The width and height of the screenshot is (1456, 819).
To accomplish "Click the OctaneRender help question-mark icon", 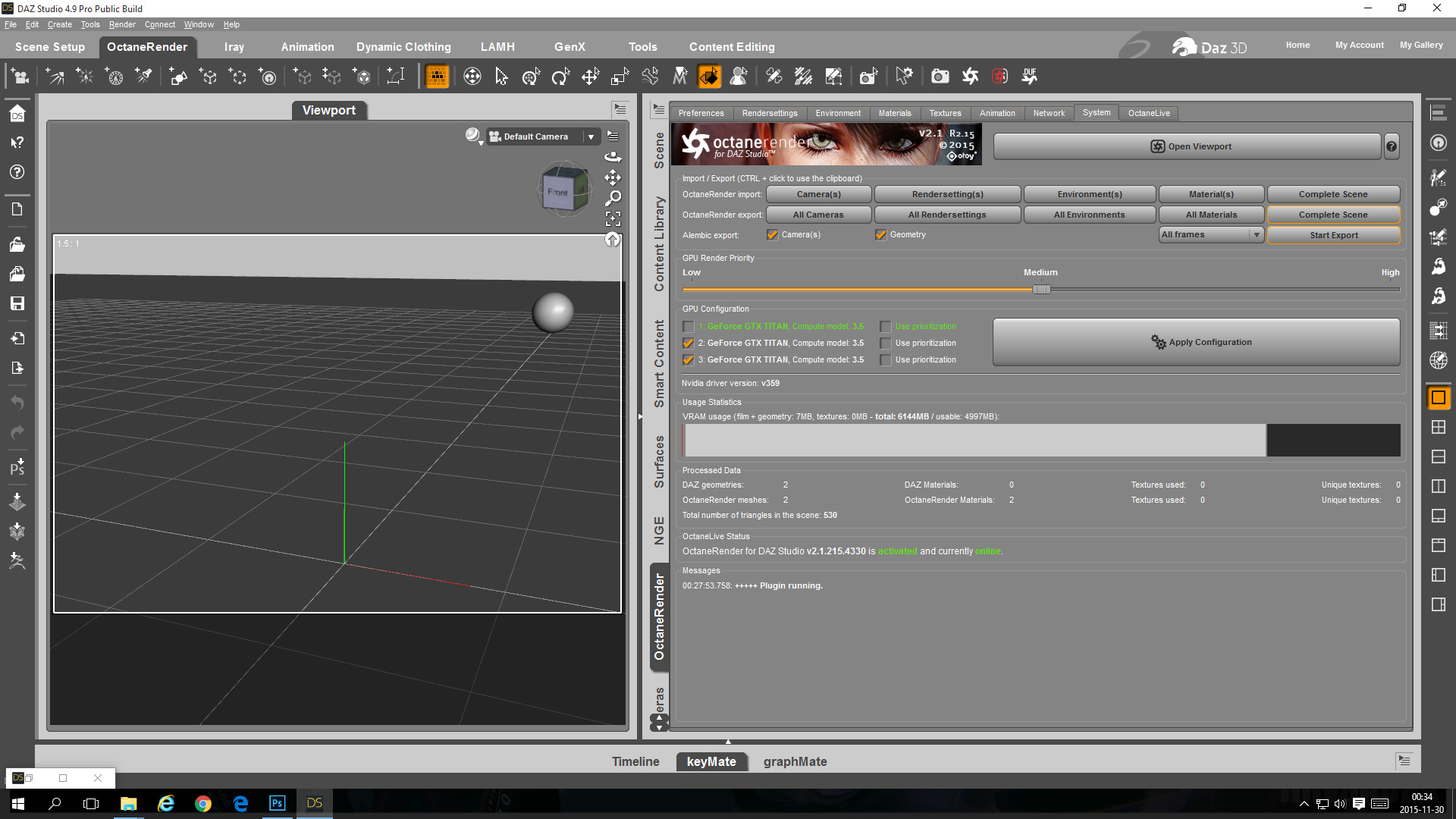I will point(1392,146).
